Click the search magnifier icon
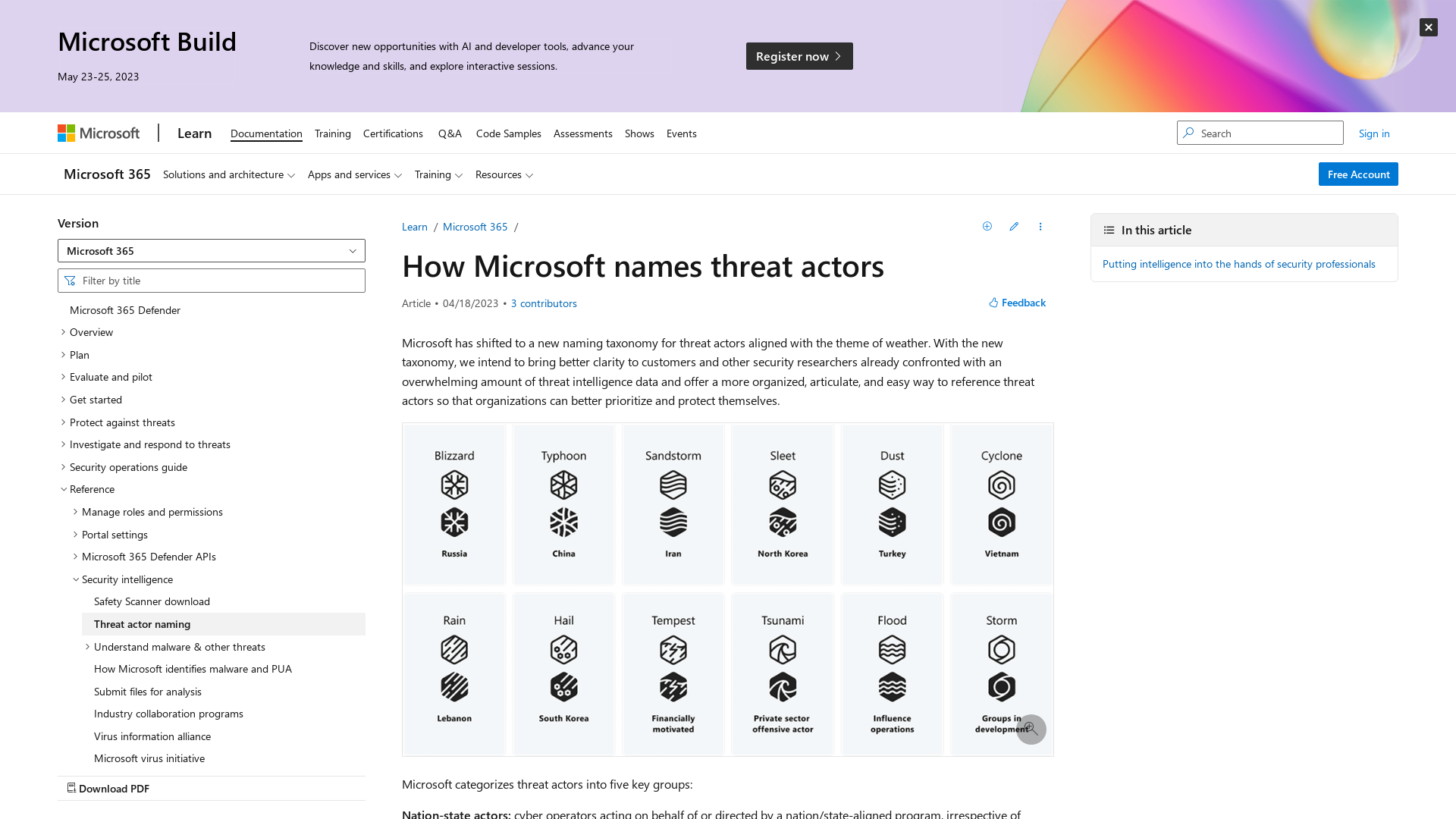This screenshot has height=819, width=1456. (x=1188, y=133)
